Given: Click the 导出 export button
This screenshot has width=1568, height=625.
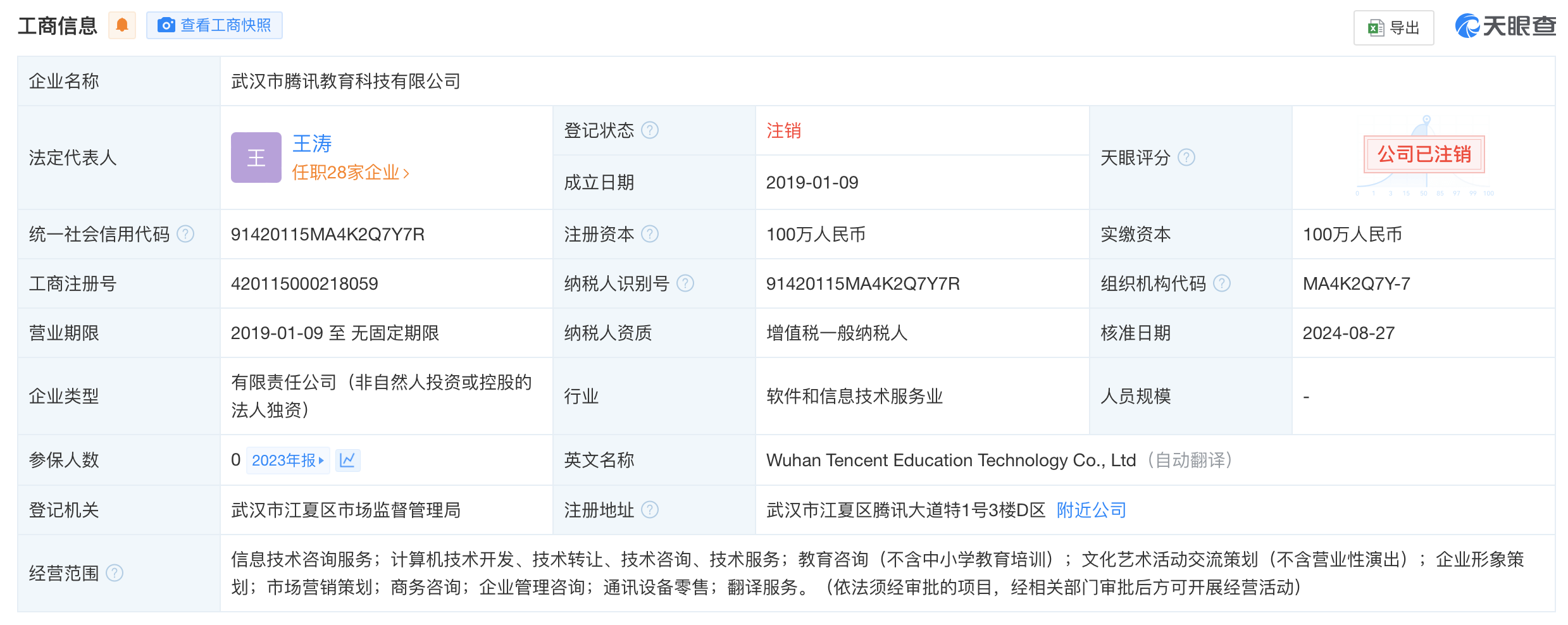Looking at the screenshot, I should pyautogui.click(x=1393, y=28).
